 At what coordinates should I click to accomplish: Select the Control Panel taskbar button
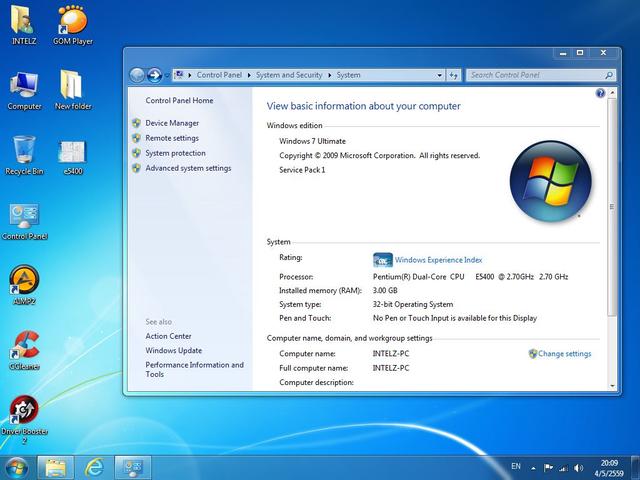[133, 468]
